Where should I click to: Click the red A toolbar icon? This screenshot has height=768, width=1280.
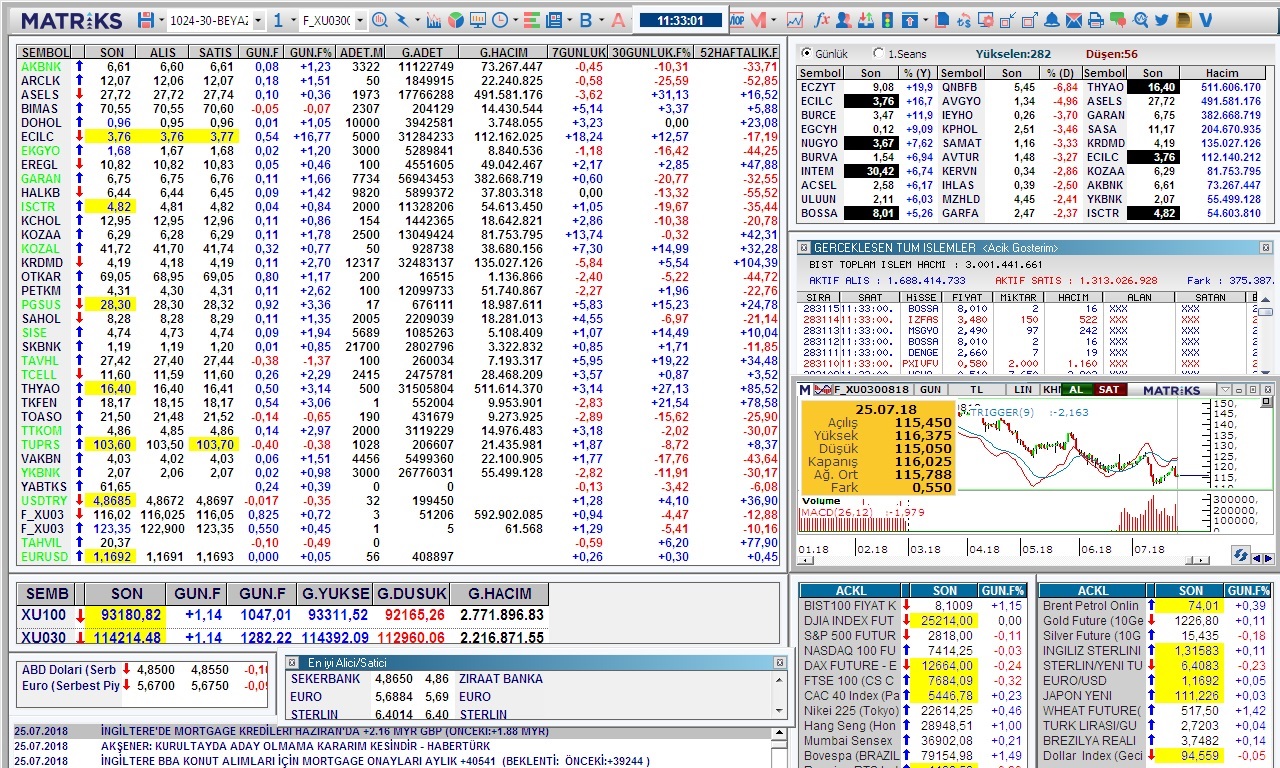click(616, 20)
